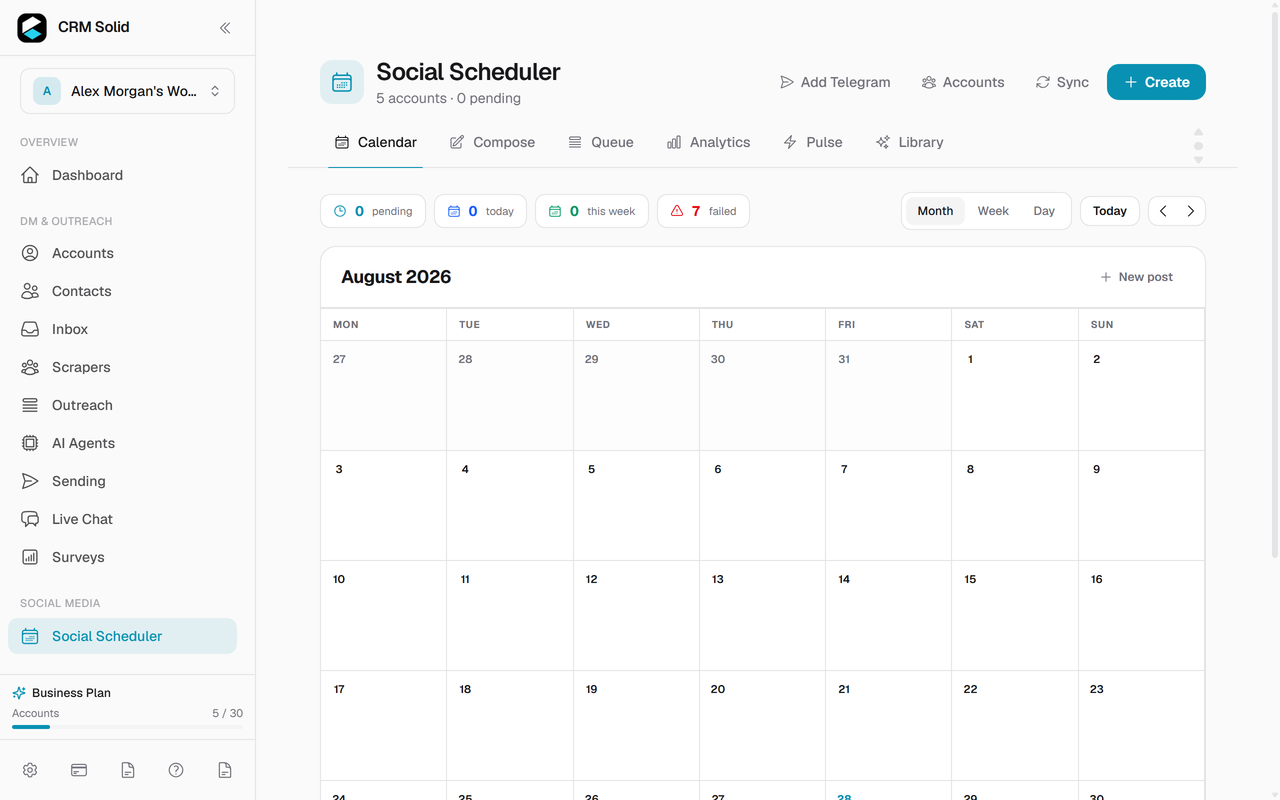1280x800 pixels.
Task: Switch to the Compose tab
Action: tap(492, 142)
